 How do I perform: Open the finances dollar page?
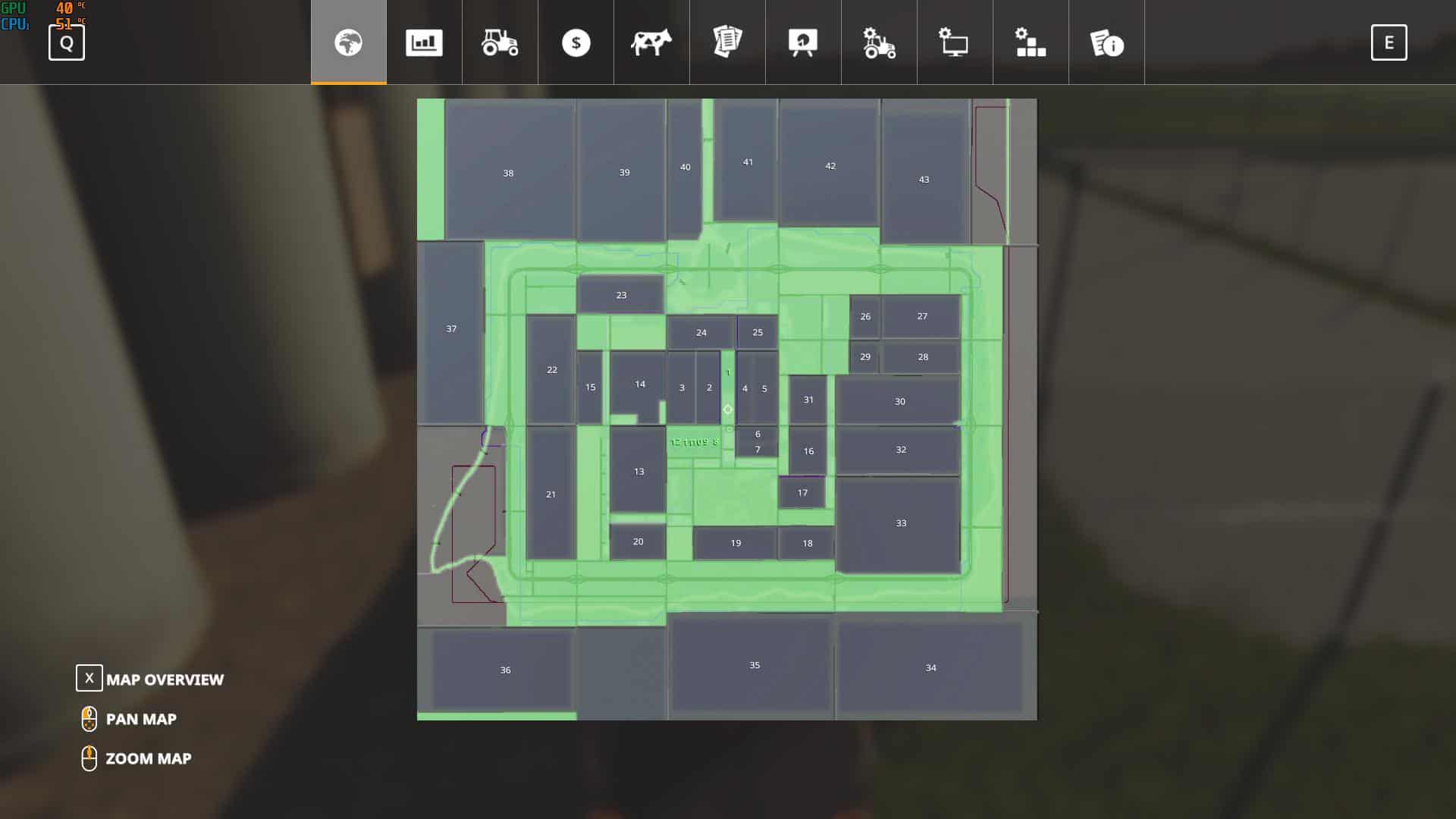(x=576, y=42)
